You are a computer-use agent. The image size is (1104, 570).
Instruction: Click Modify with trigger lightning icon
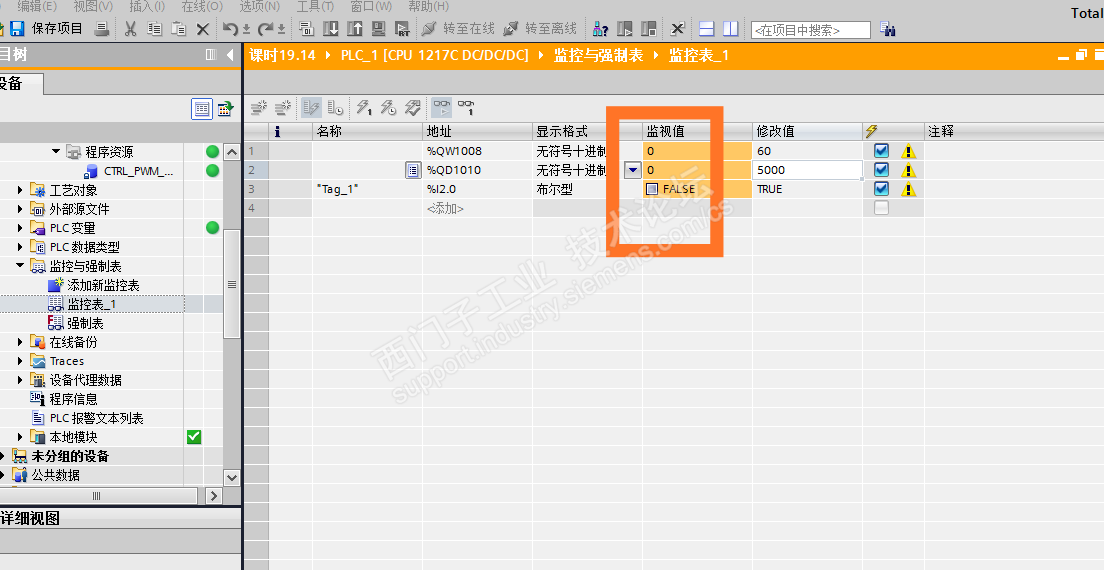(389, 108)
